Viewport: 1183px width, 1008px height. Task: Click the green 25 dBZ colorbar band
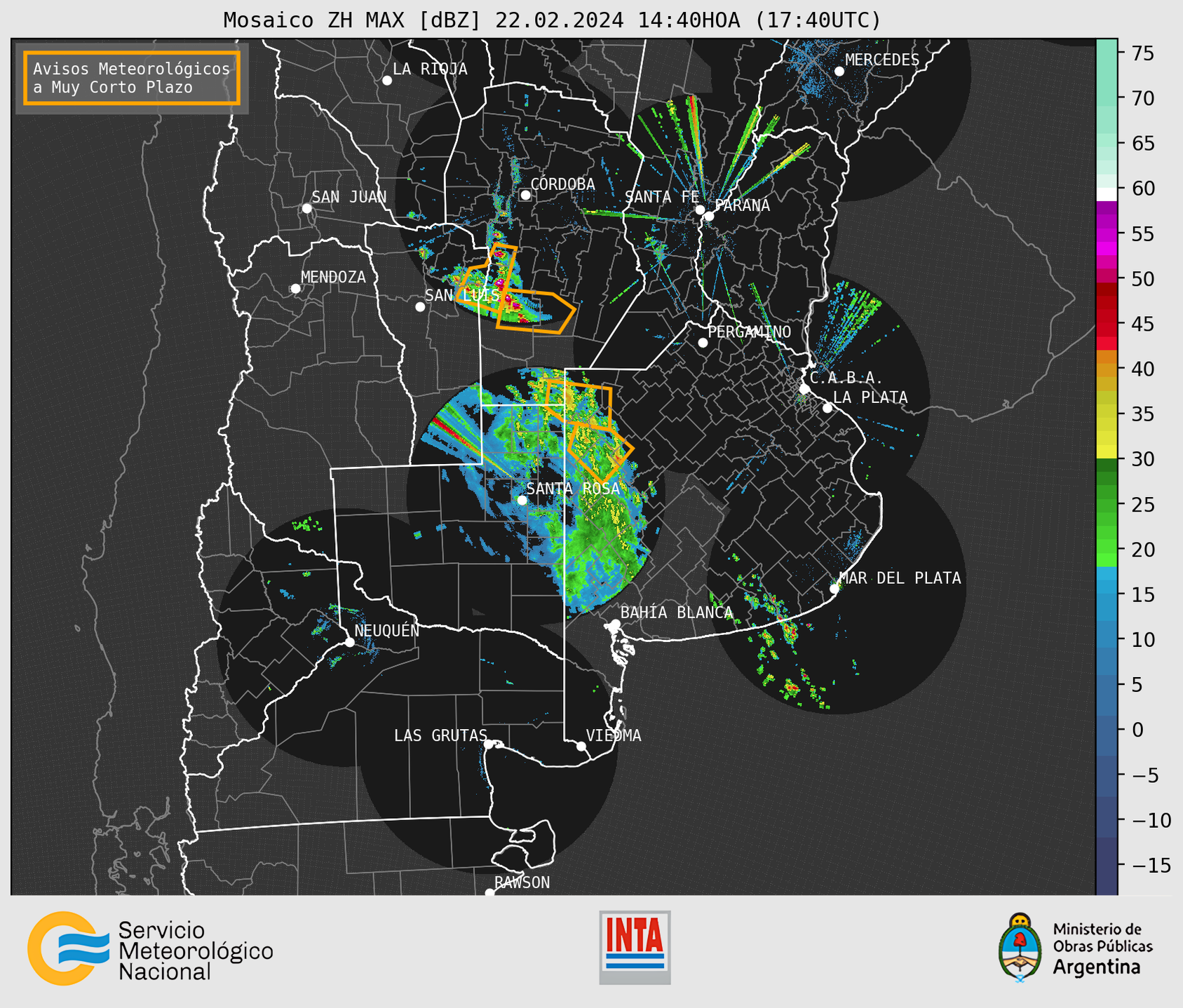coord(1107,504)
